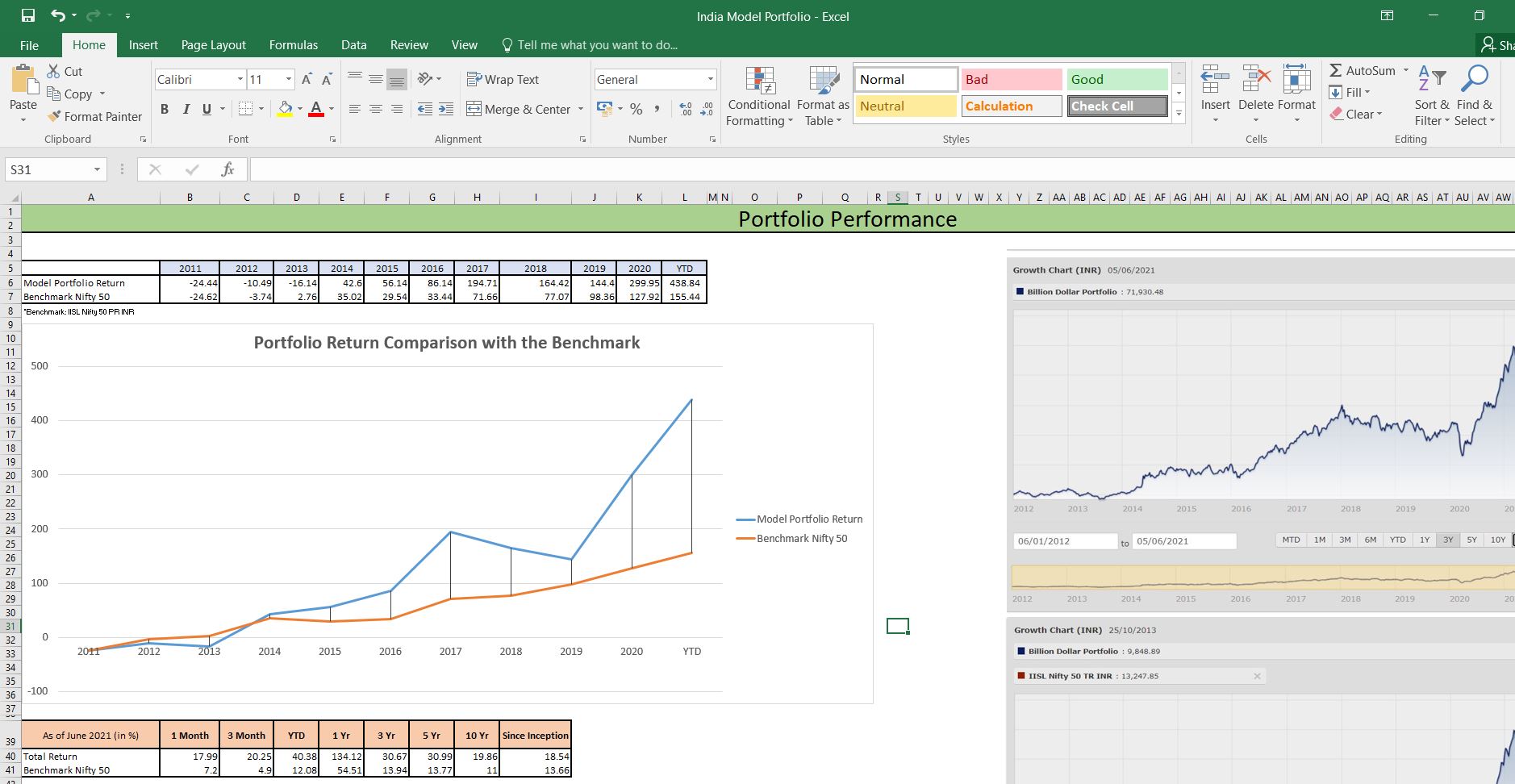Expand the cell styles gallery
The image size is (1515, 784).
coord(1179,114)
